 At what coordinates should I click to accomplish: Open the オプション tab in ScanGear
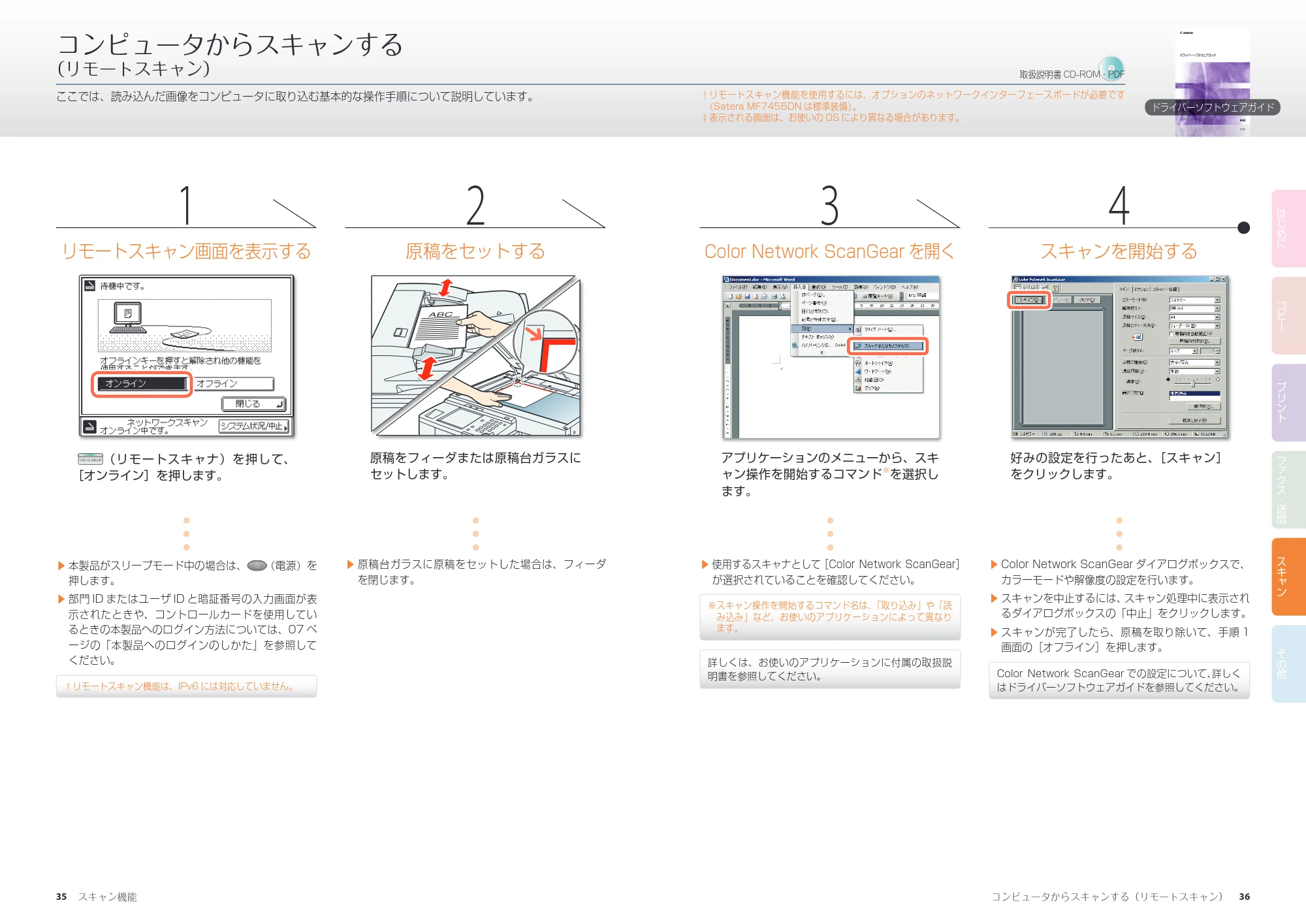click(x=1141, y=289)
